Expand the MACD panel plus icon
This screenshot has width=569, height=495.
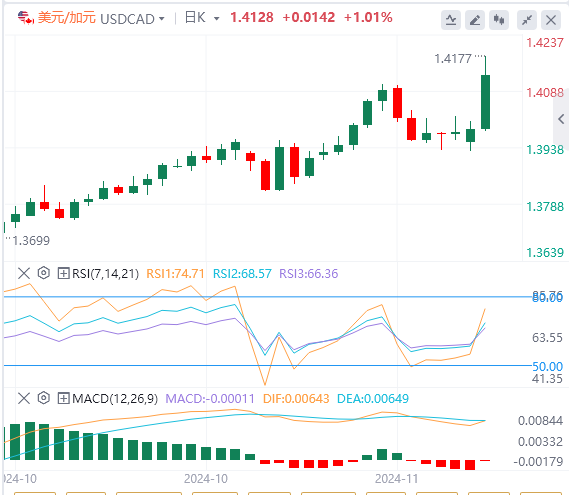pyautogui.click(x=63, y=398)
